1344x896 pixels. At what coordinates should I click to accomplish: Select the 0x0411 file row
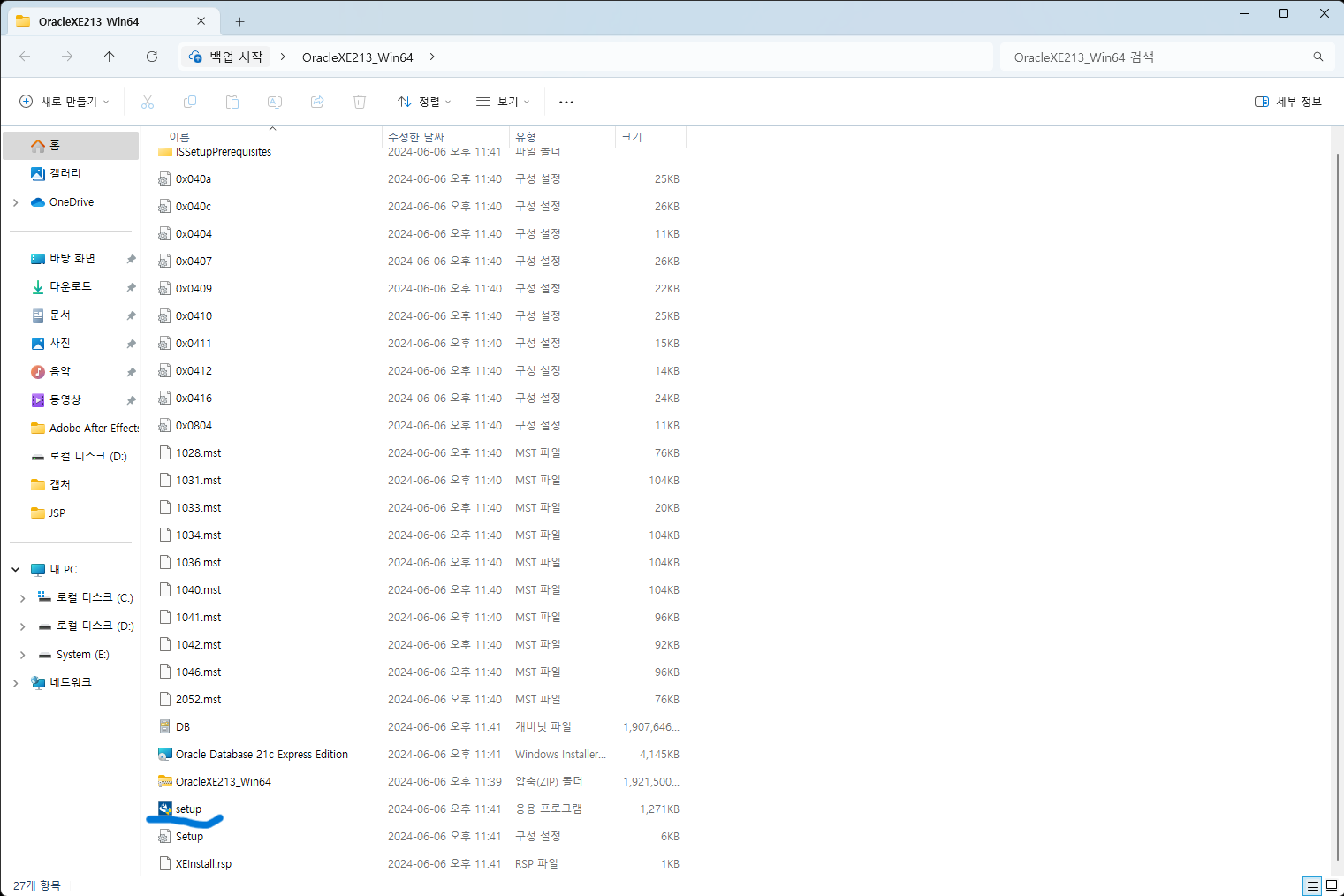point(420,343)
